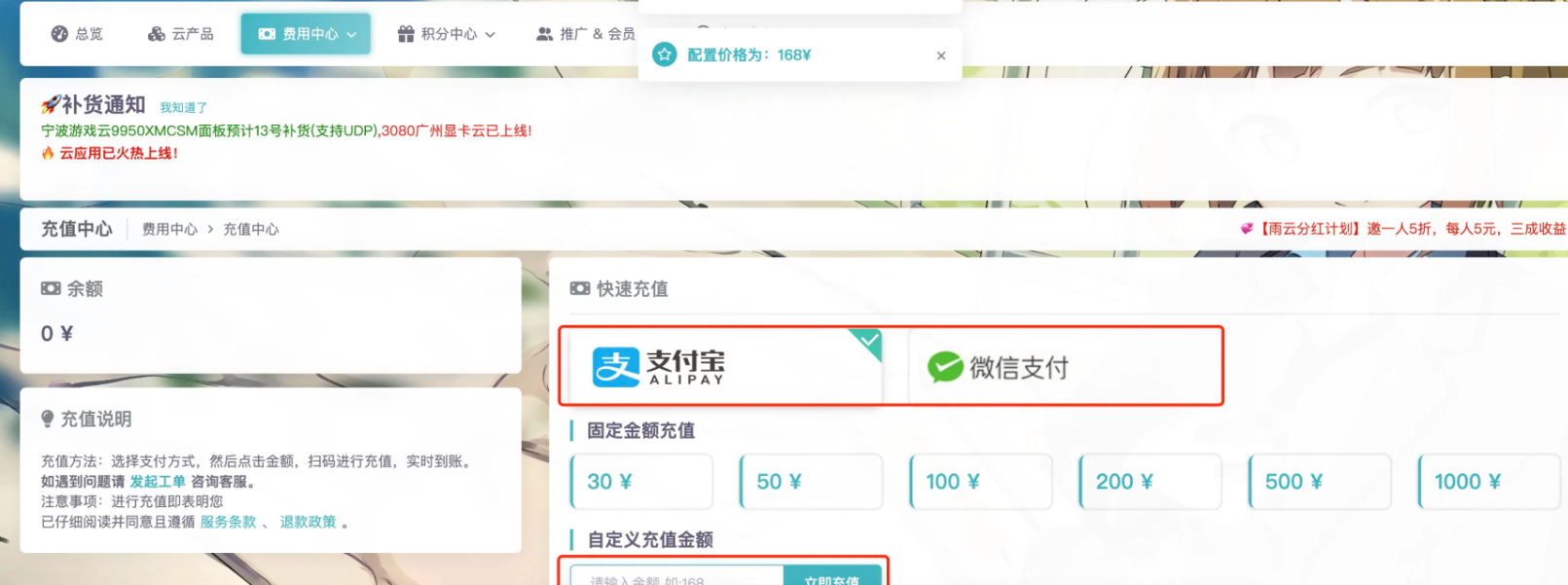Click the 云产品 cloud icon

coord(156,34)
